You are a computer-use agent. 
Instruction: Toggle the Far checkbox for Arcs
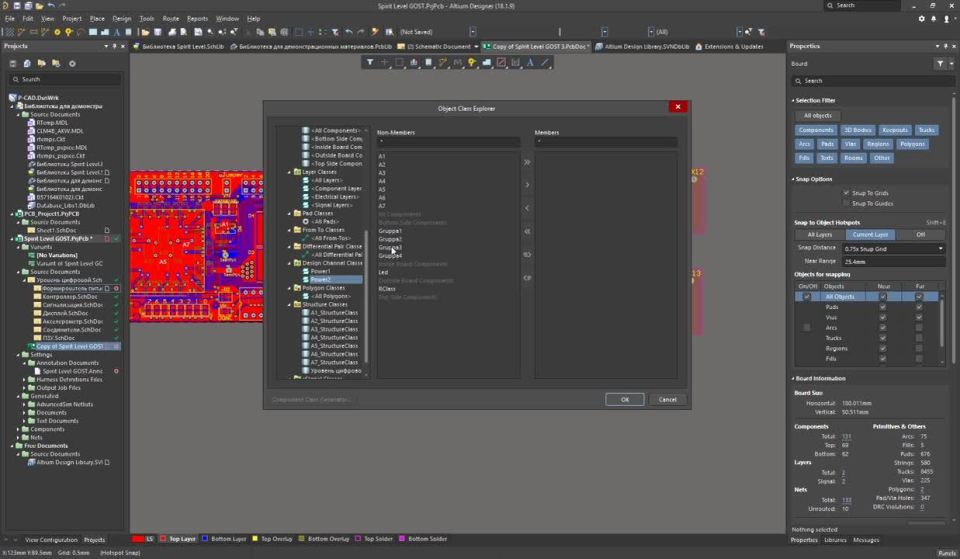(x=919, y=328)
